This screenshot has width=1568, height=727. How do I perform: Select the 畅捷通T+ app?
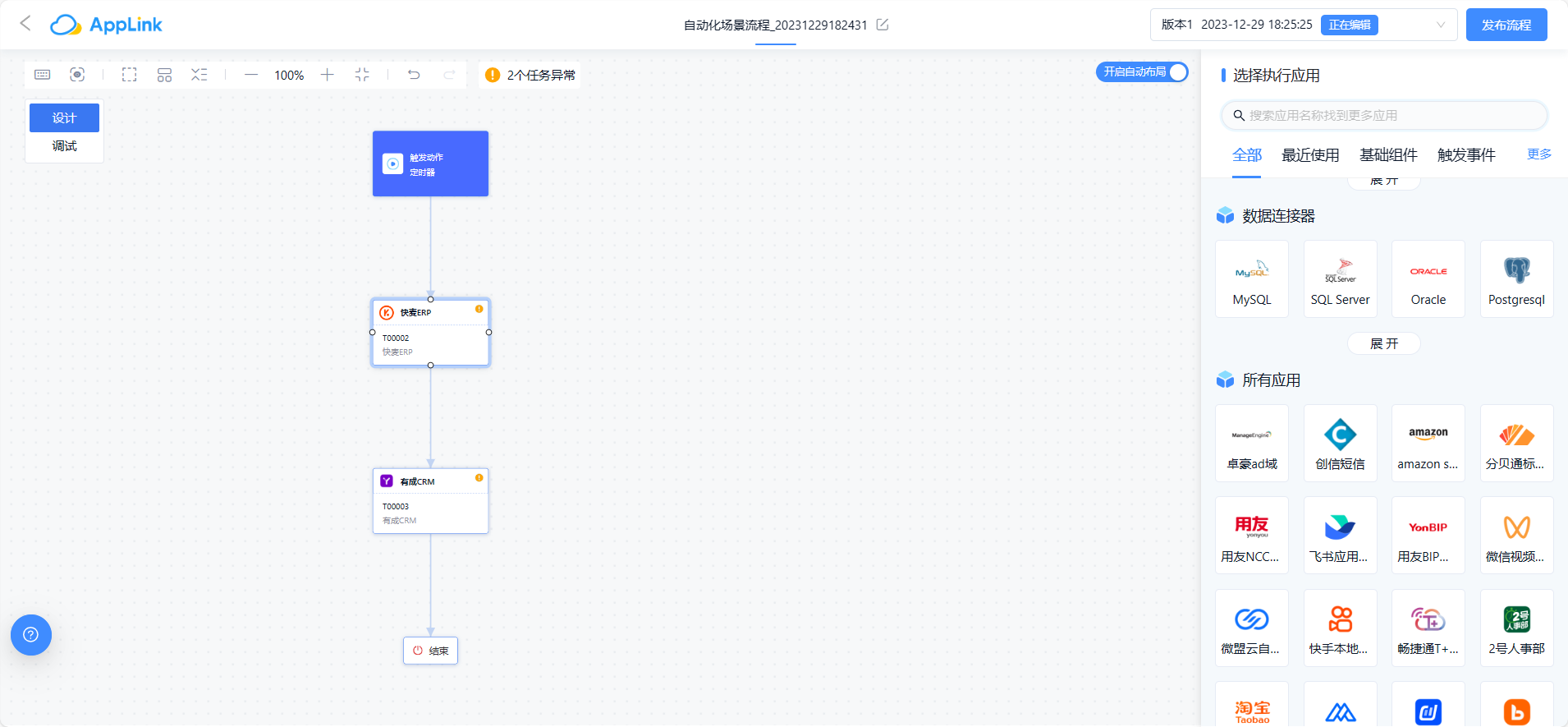[1428, 628]
